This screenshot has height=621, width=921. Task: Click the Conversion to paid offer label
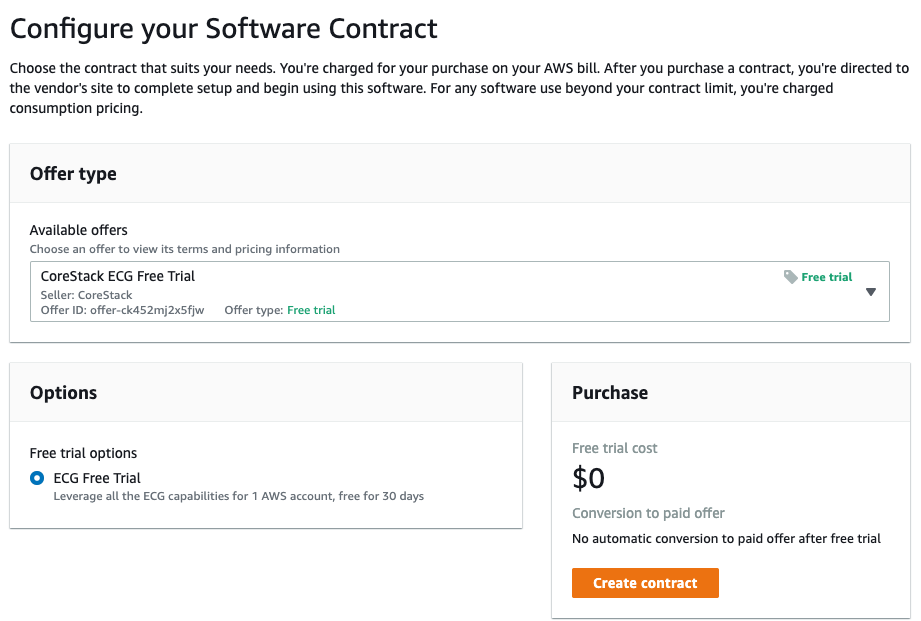(648, 513)
